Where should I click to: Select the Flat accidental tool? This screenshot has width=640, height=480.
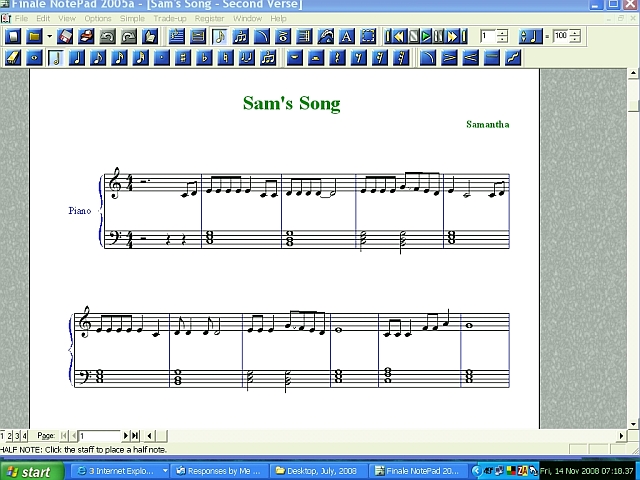[x=206, y=57]
